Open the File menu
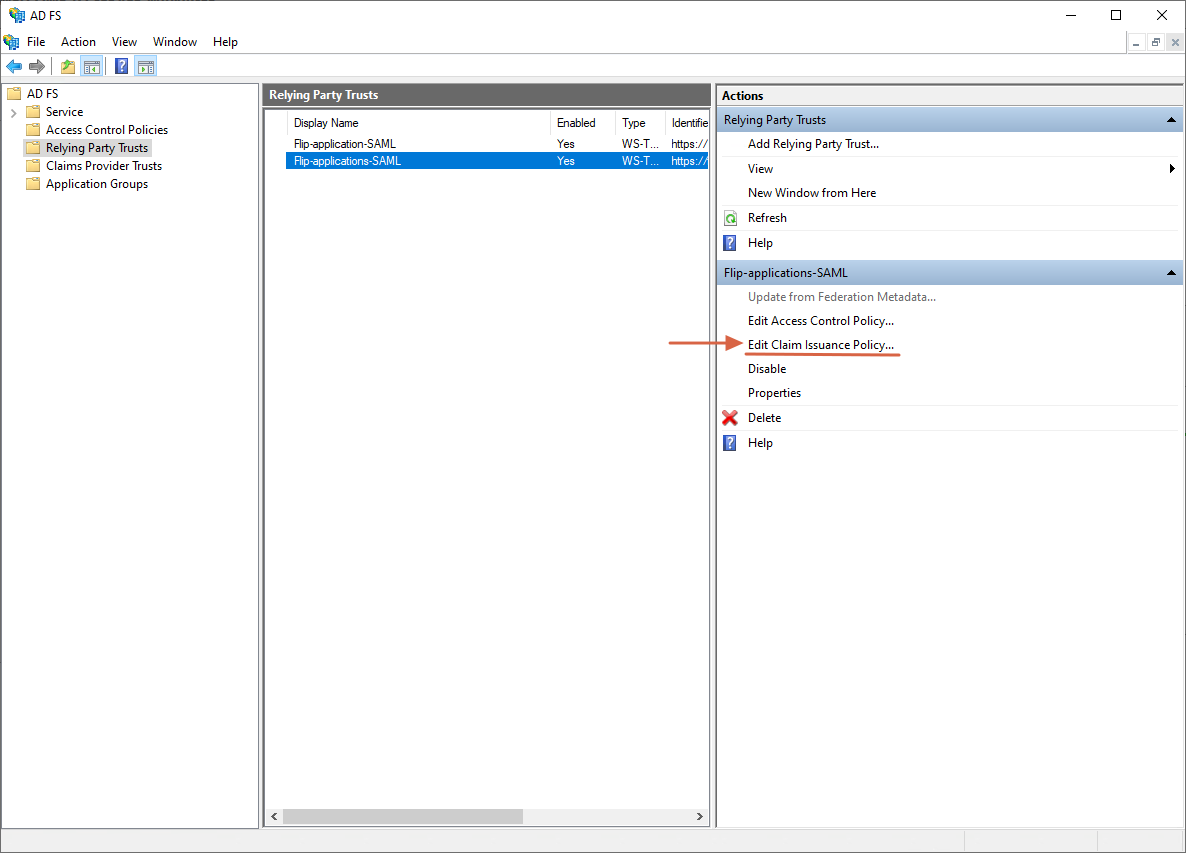The image size is (1186, 853). (x=36, y=42)
